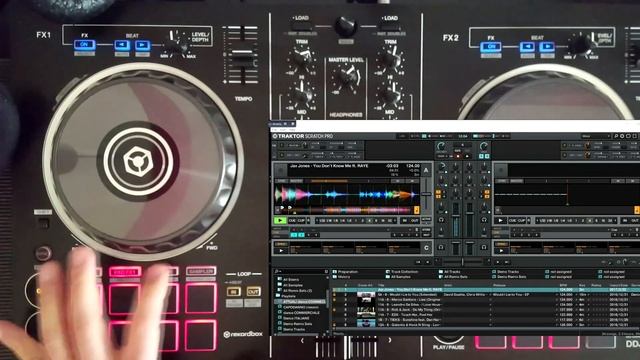Set loop IN point on deck A

pyautogui.click(x=404, y=220)
